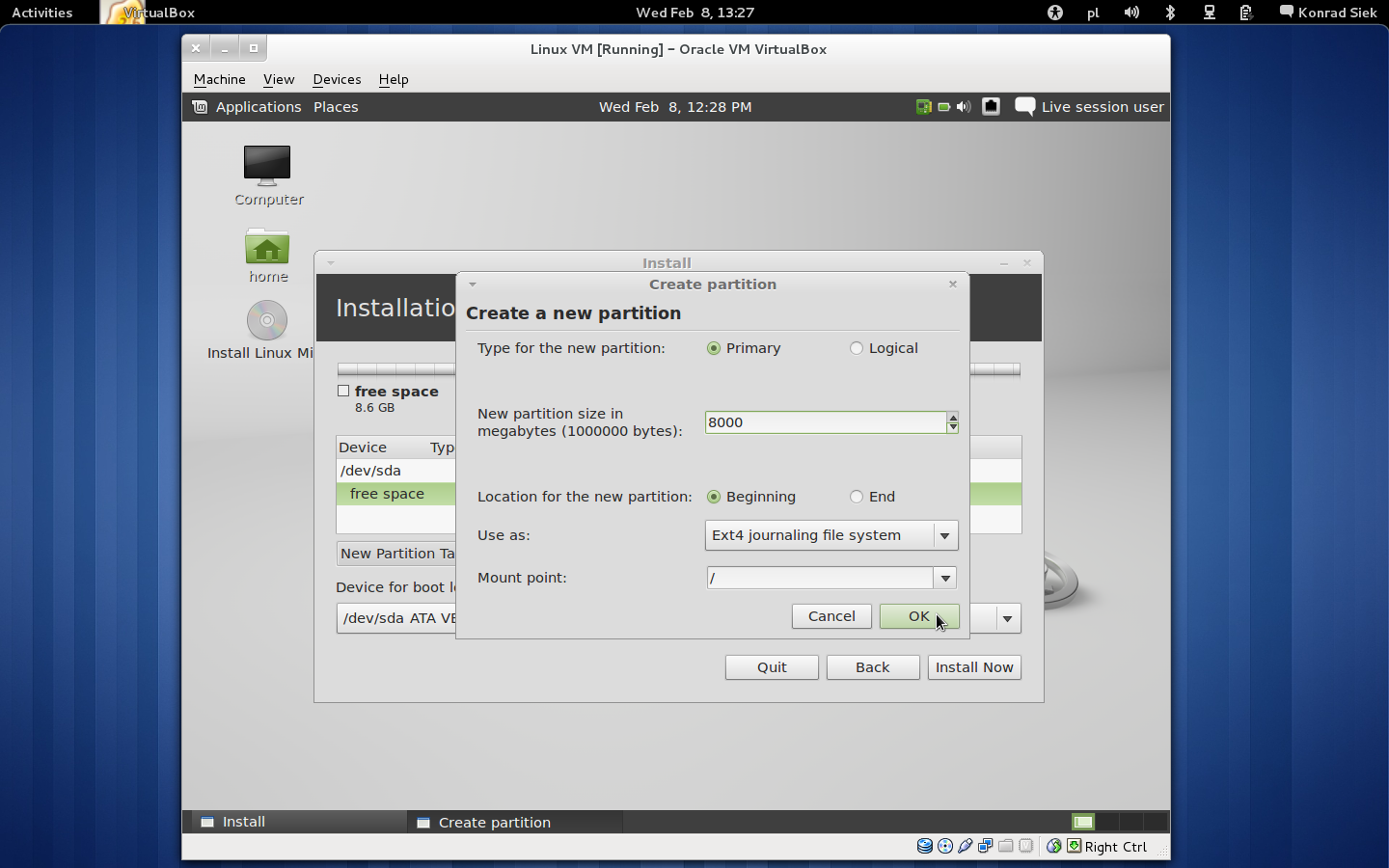Click the host Bluetooth icon
This screenshot has width=1389, height=868.
click(1170, 13)
